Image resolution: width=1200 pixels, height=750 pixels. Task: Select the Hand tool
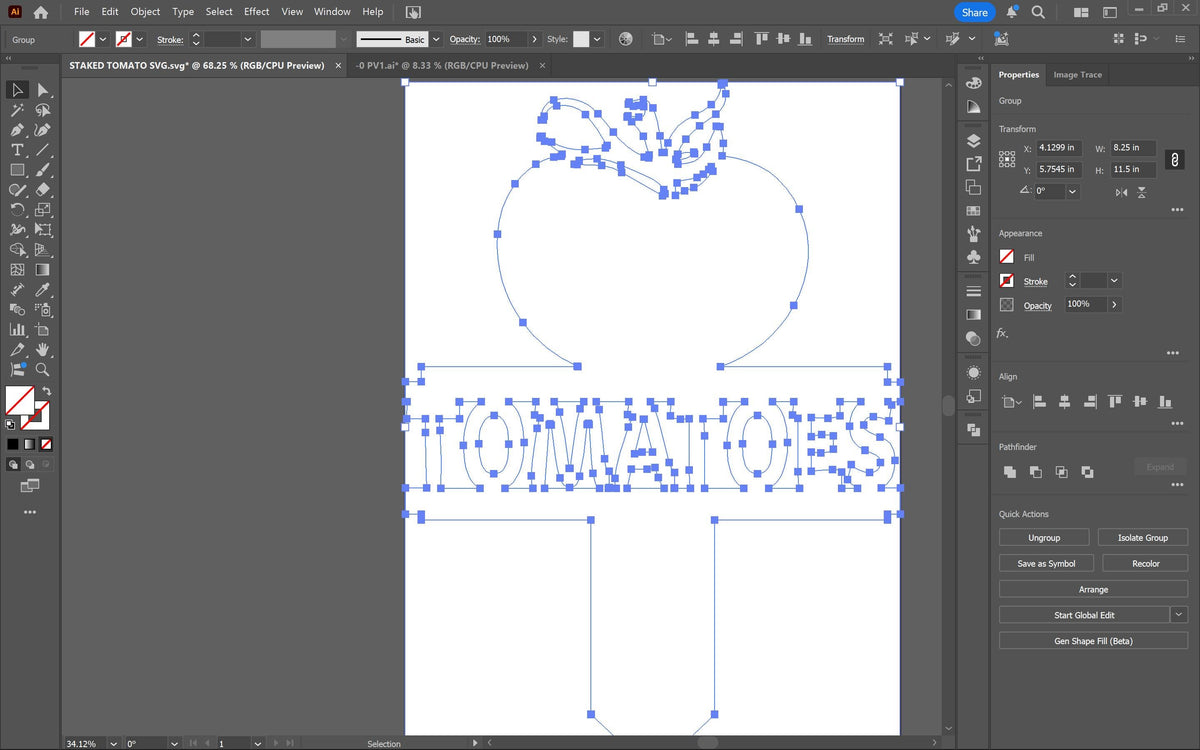point(43,349)
